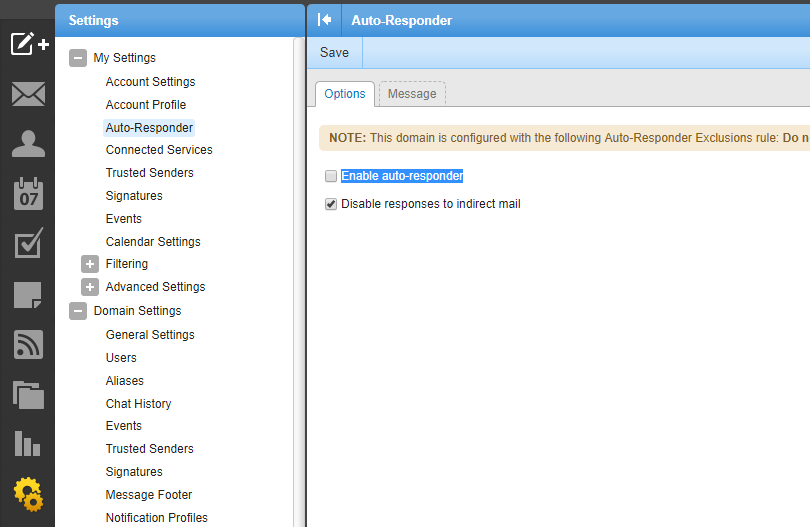The width and height of the screenshot is (810, 527).
Task: Open the Reports bar chart icon
Action: pyautogui.click(x=28, y=443)
